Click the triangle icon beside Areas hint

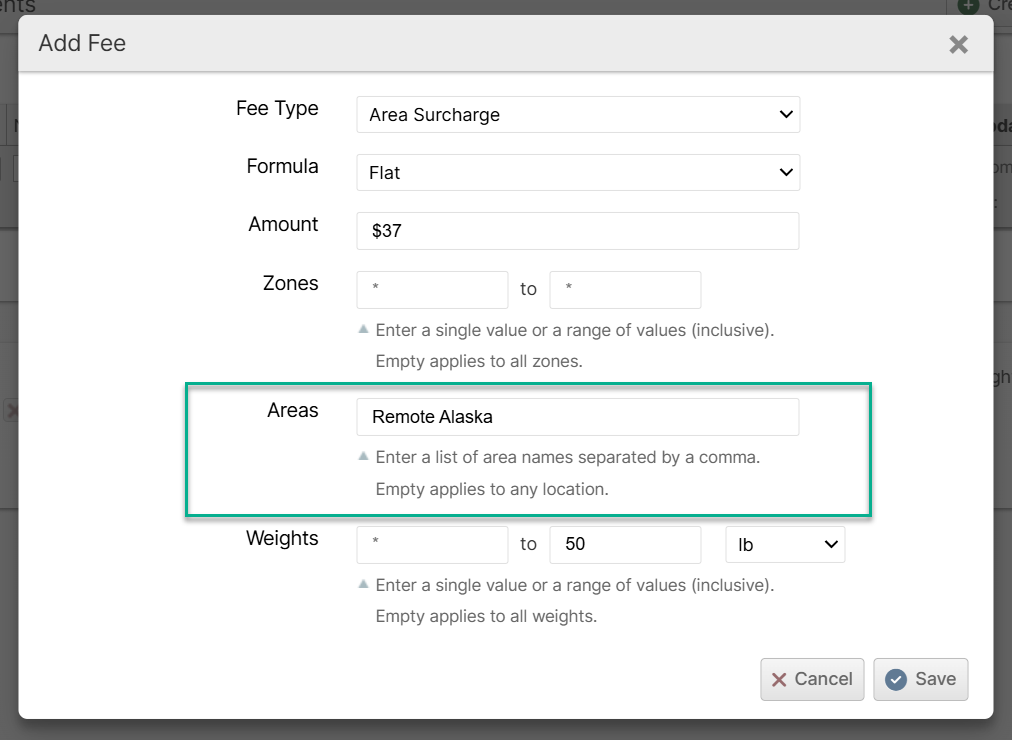click(364, 456)
